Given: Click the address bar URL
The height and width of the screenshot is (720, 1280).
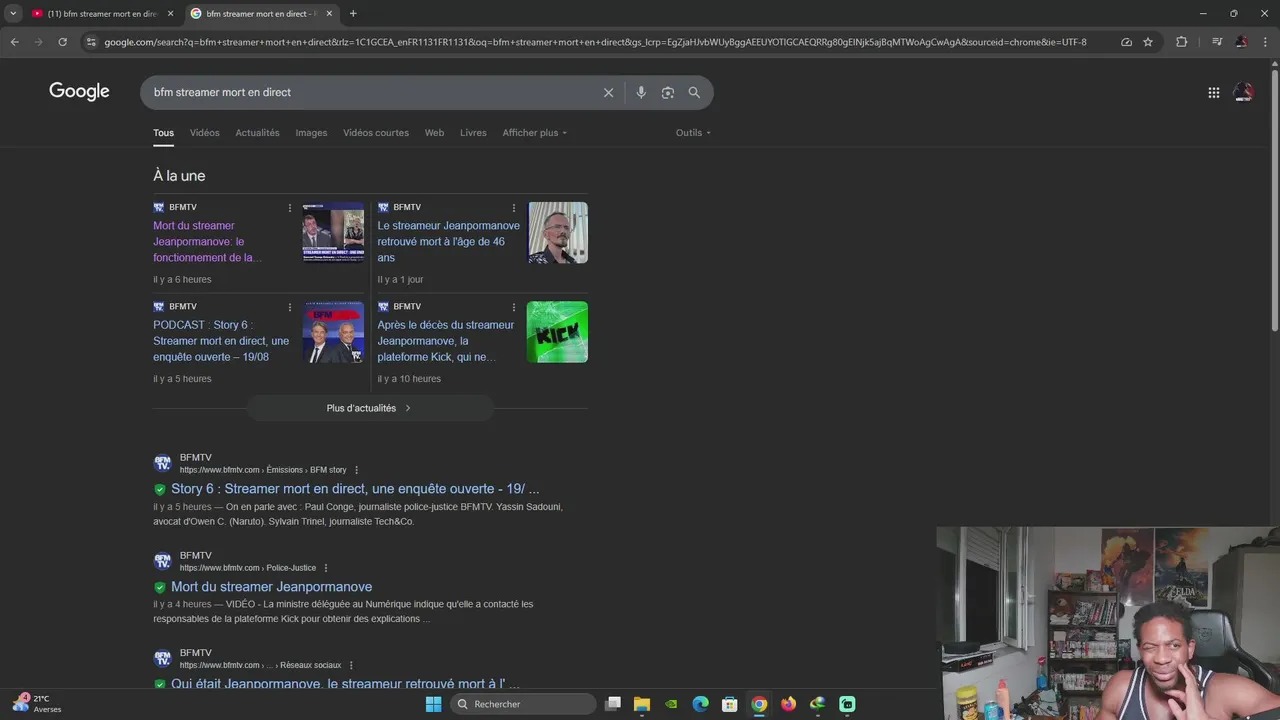Looking at the screenshot, I should pos(595,42).
